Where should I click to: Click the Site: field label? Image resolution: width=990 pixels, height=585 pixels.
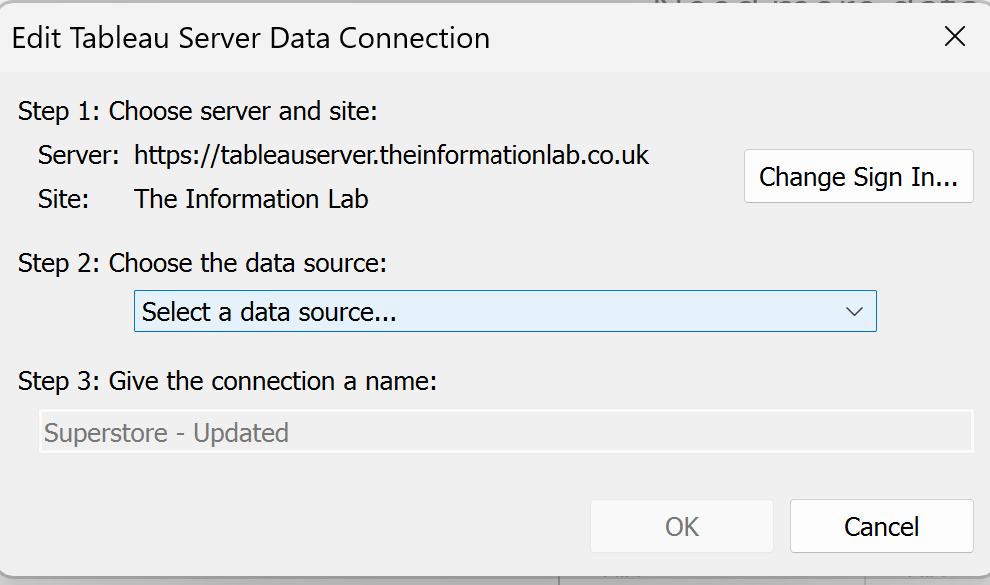pos(63,199)
